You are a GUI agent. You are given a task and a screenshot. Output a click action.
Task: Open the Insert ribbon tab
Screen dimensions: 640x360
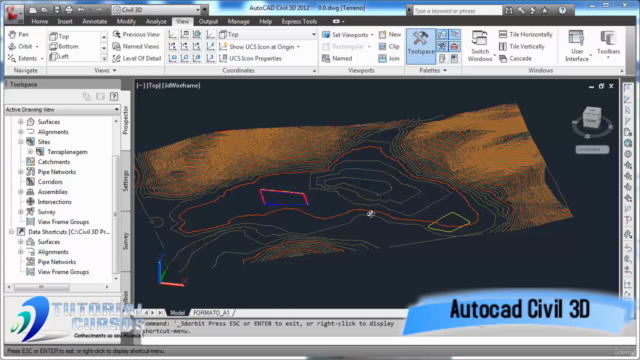(65, 22)
